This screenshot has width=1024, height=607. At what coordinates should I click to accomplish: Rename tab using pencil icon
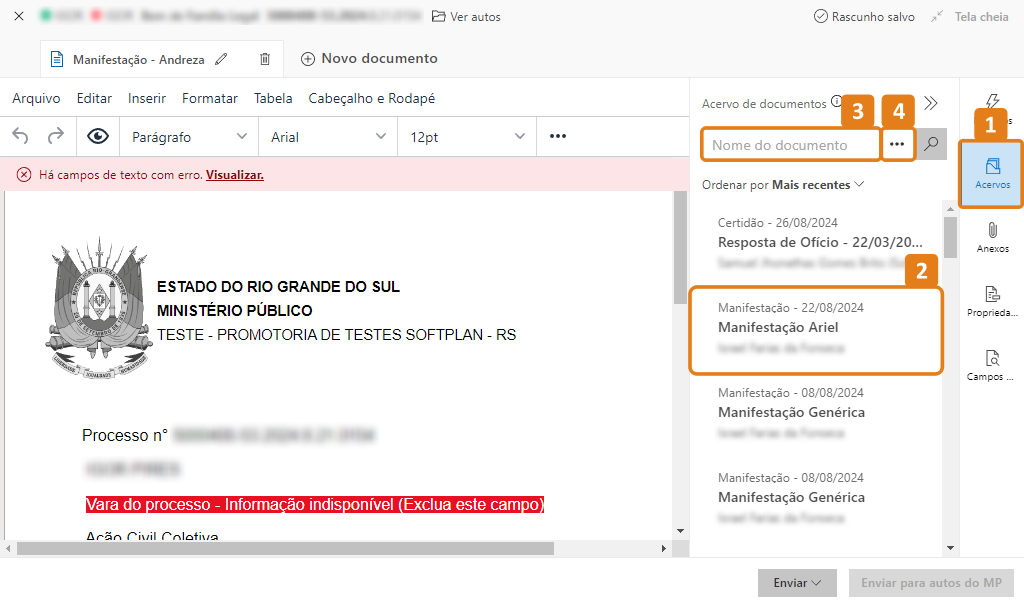221,59
